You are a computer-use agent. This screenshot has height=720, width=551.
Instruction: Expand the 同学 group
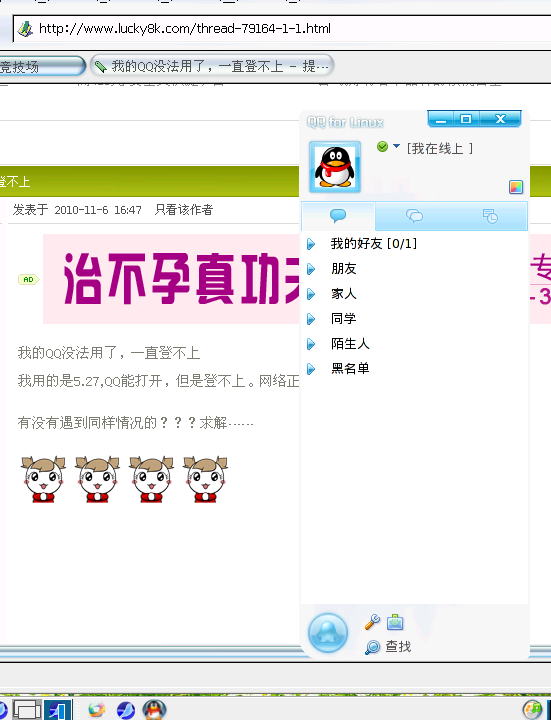311,319
